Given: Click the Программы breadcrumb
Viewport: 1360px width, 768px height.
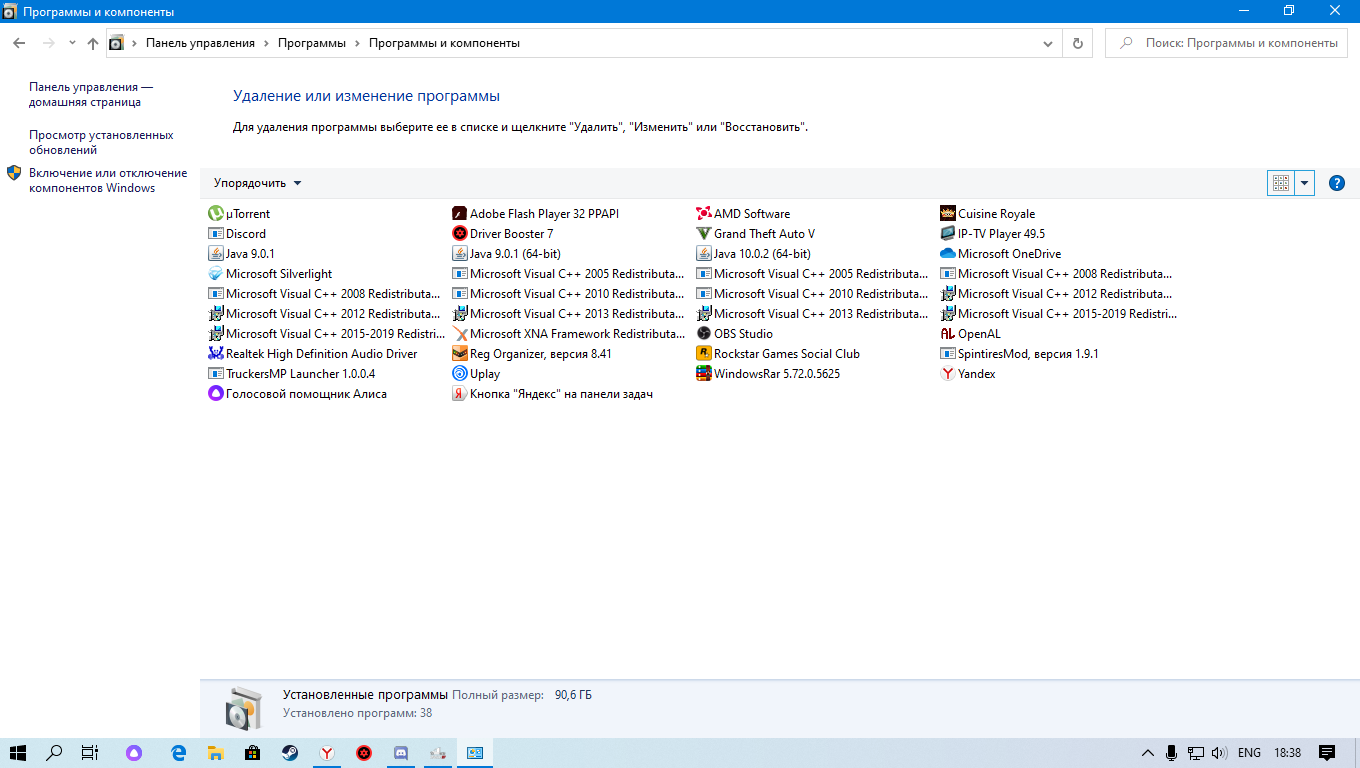Looking at the screenshot, I should pos(312,43).
